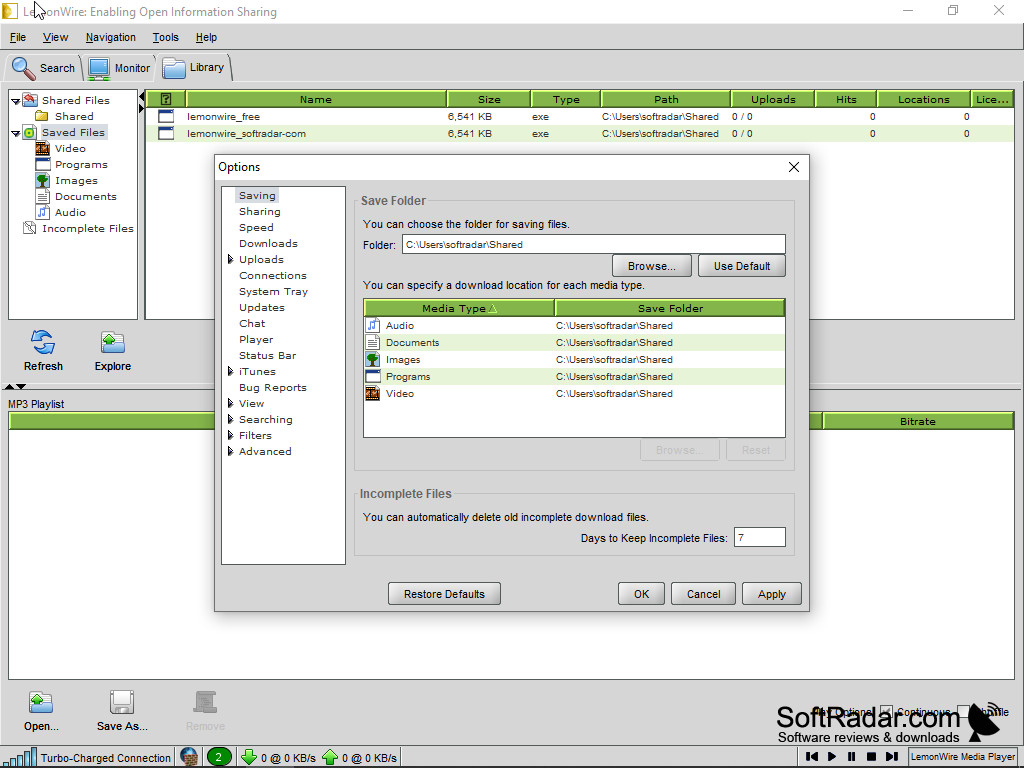Click the Refresh library icon

pos(43,342)
